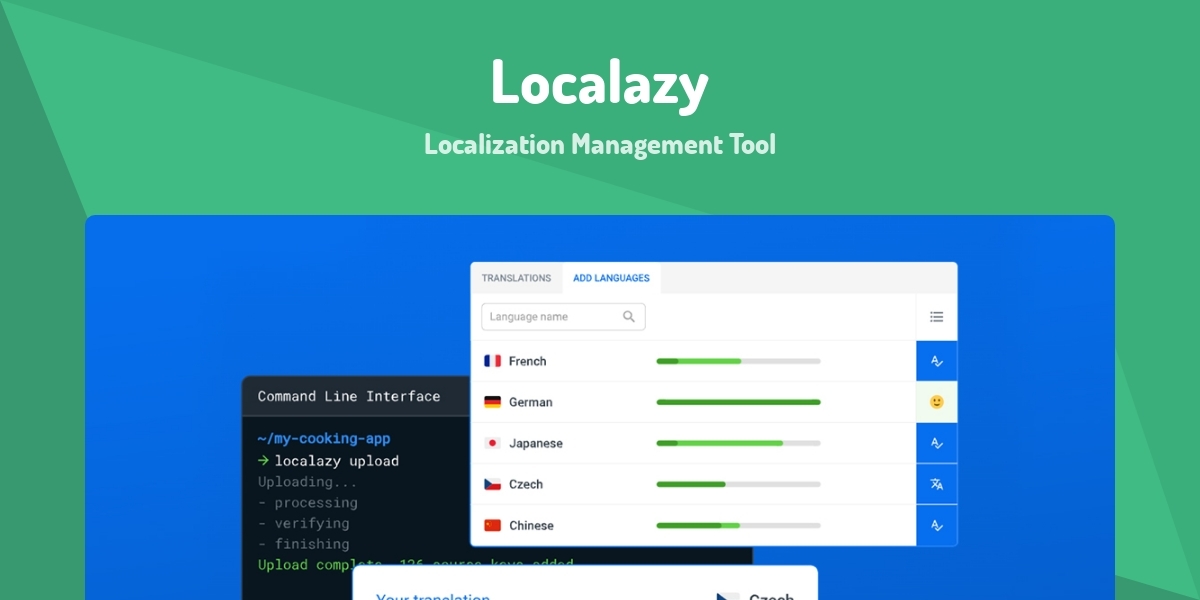
Task: Click the German translation progress bar
Action: (x=738, y=402)
